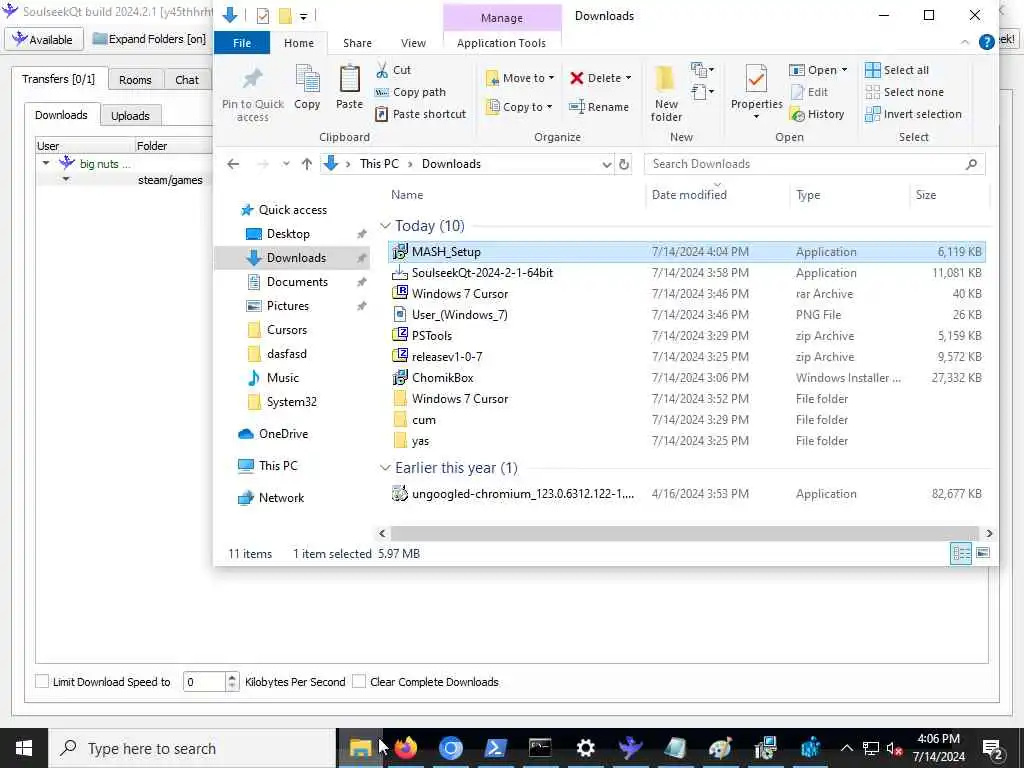Select OneDrive in the navigation pane
1024x768 pixels.
pos(283,434)
